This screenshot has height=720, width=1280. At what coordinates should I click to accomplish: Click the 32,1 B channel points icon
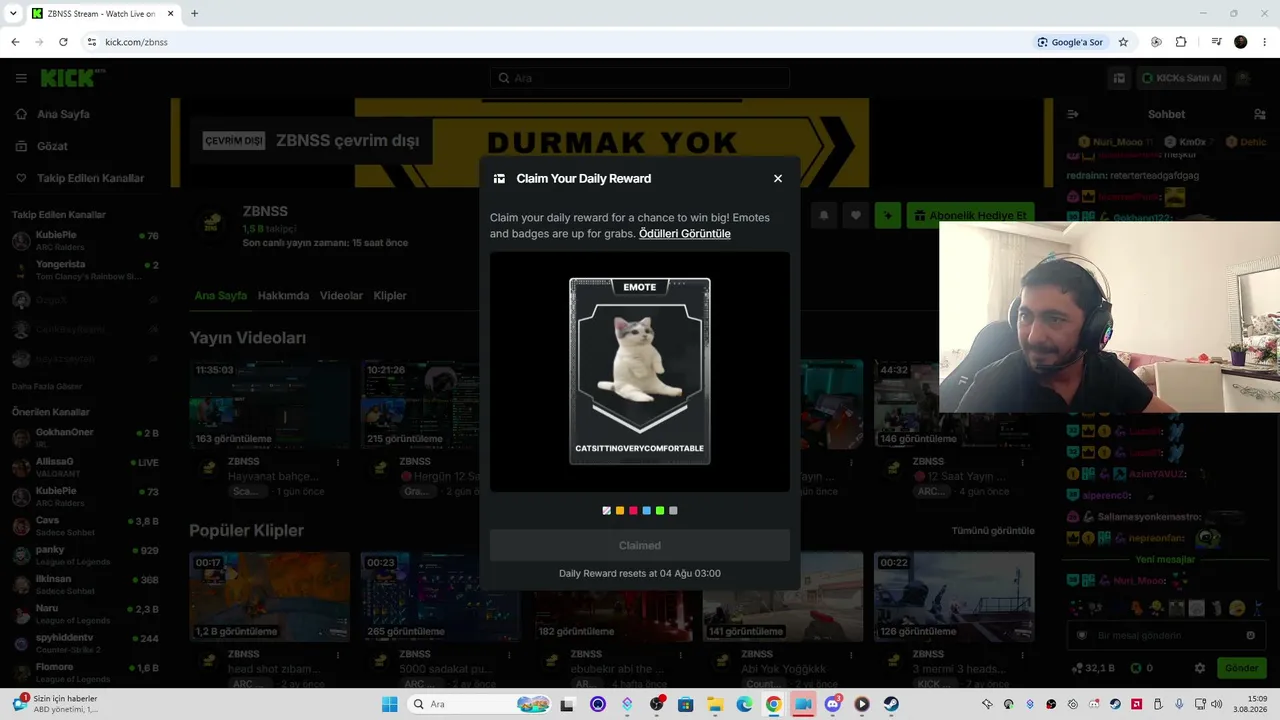pos(1077,668)
